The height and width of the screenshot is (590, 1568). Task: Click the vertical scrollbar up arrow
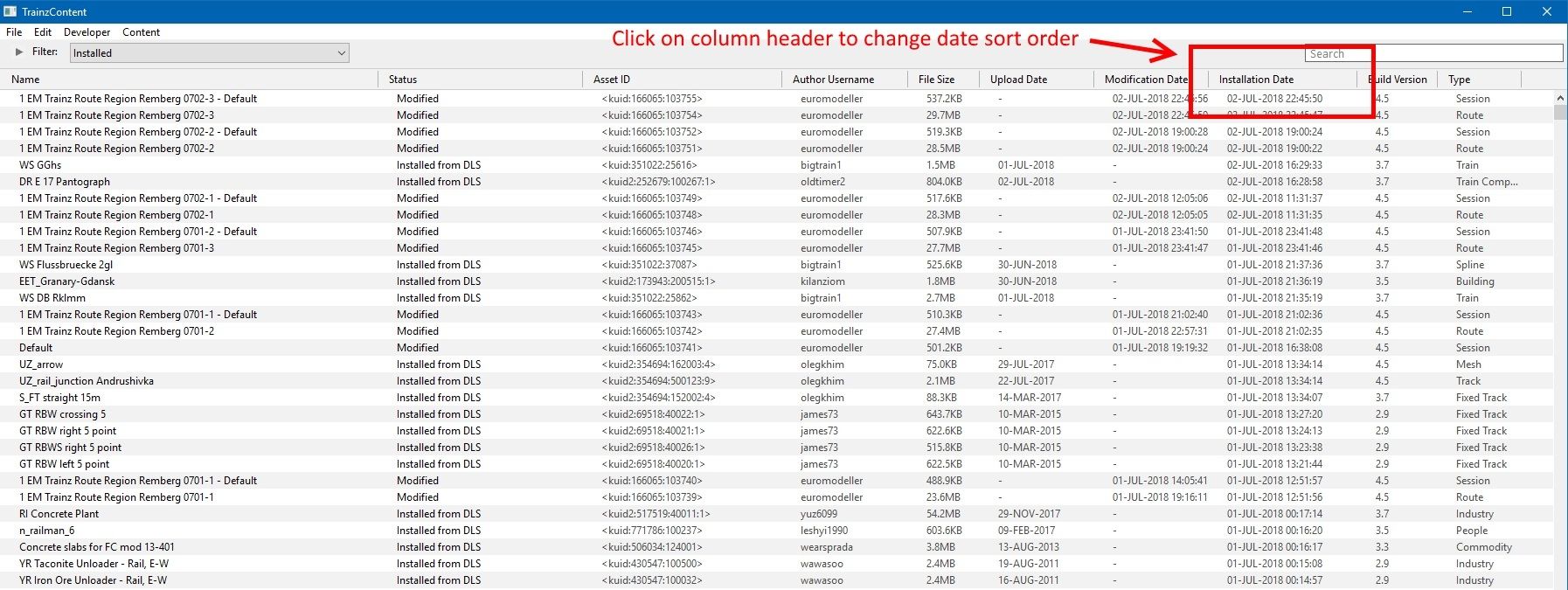(1560, 99)
